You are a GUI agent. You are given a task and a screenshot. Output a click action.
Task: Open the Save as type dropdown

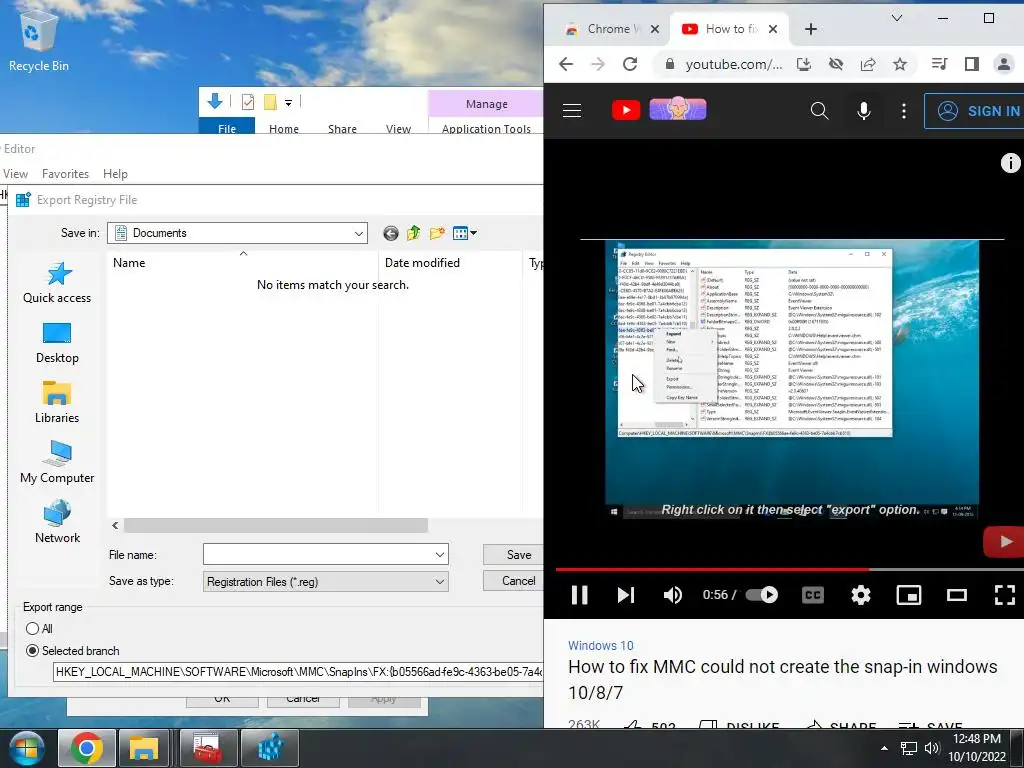coord(326,581)
